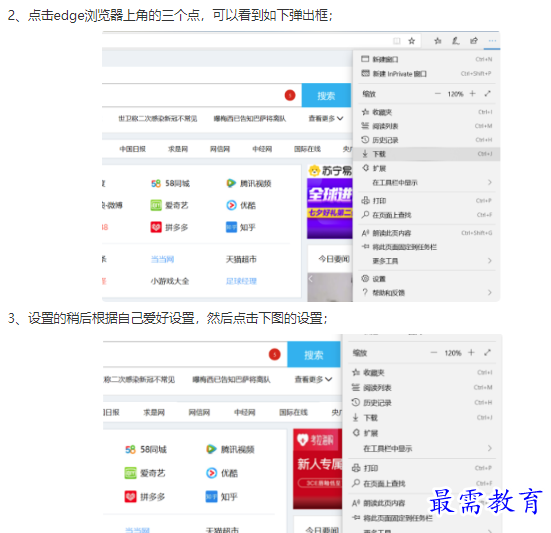Viewport: 551px width, 533px height.
Task: Click red badge in upper search box
Action: point(290,95)
